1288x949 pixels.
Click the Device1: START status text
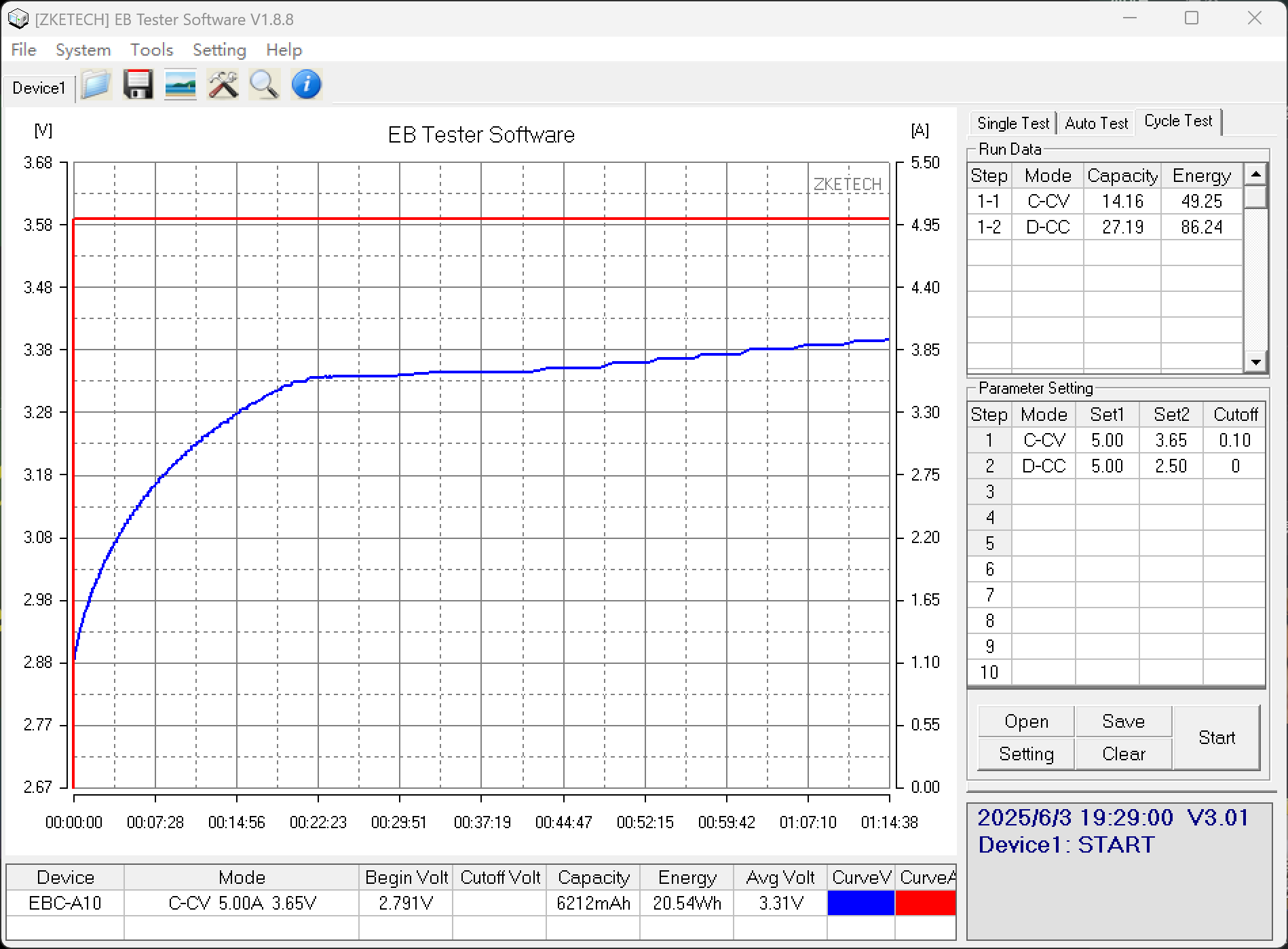pos(1066,845)
